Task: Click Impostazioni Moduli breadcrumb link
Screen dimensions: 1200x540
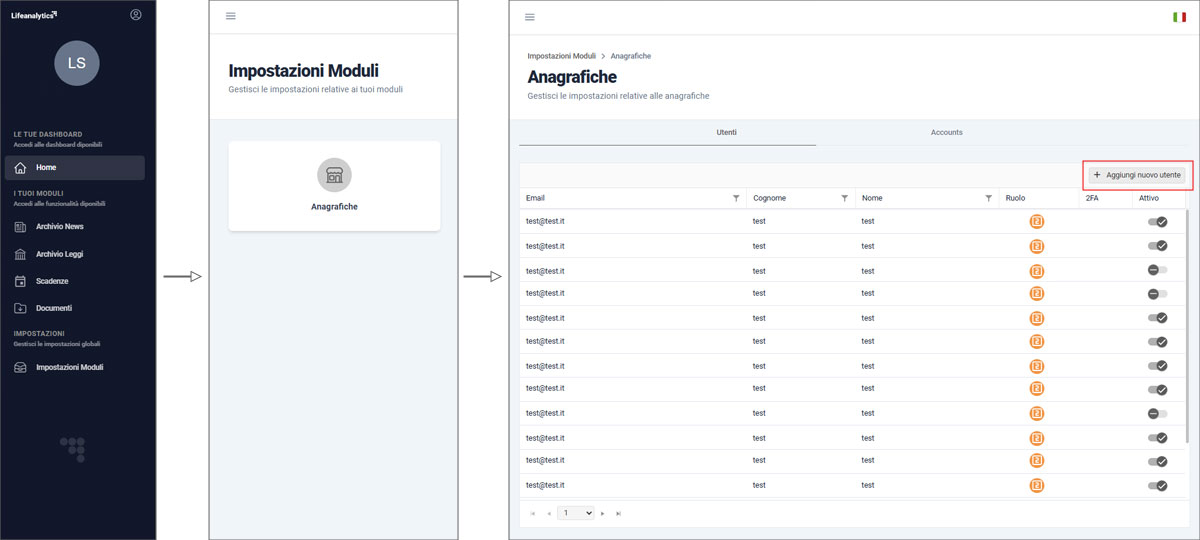Action: pos(561,56)
